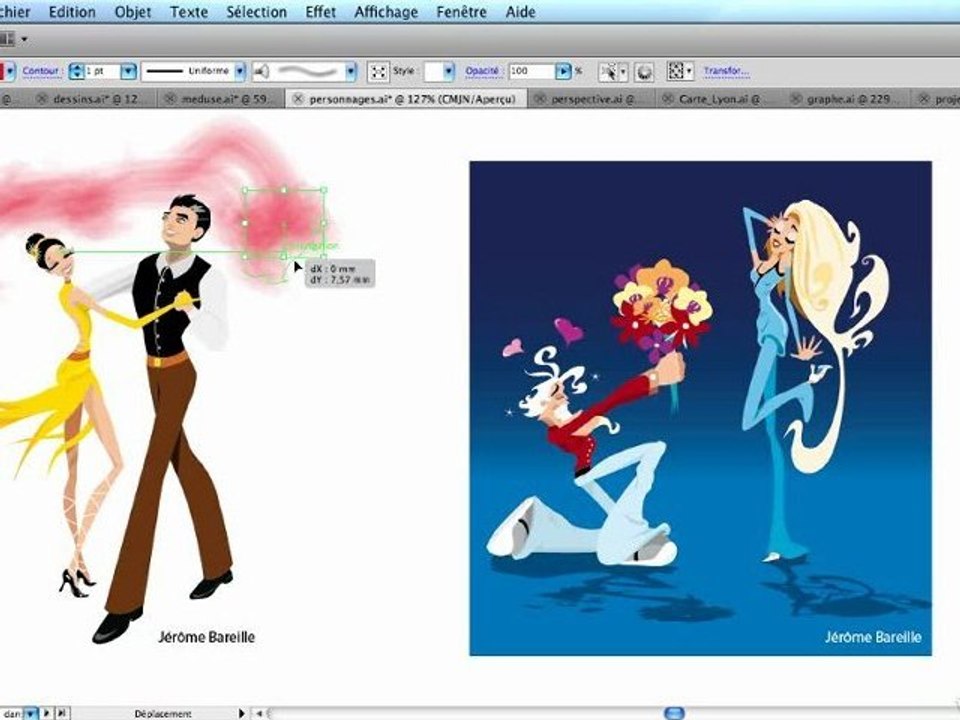
Task: Open the status bar options arrow next to Déplacement
Action: point(241,713)
